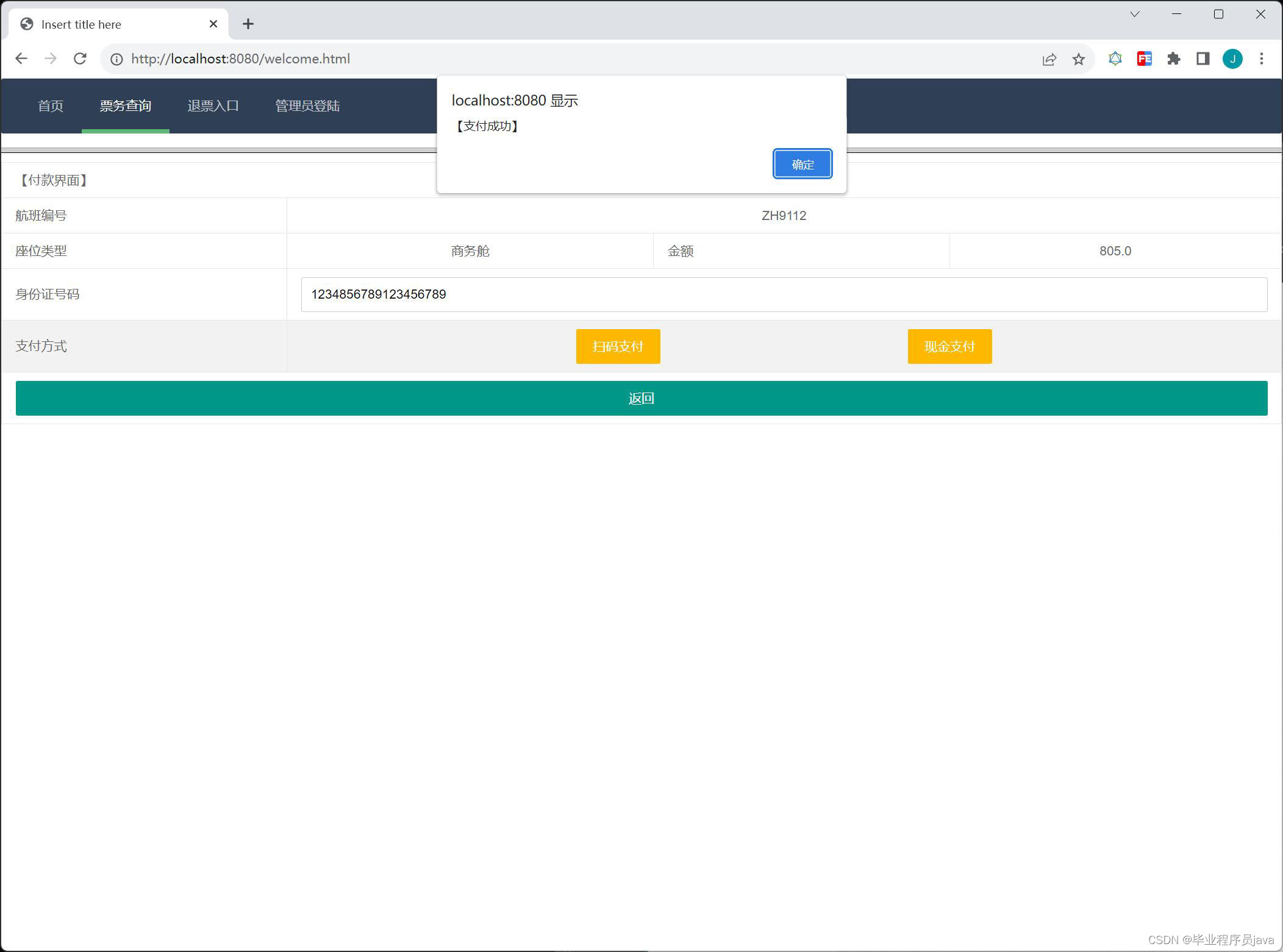Open the Chrome three-dot menu
This screenshot has height=952, width=1283.
tap(1262, 59)
